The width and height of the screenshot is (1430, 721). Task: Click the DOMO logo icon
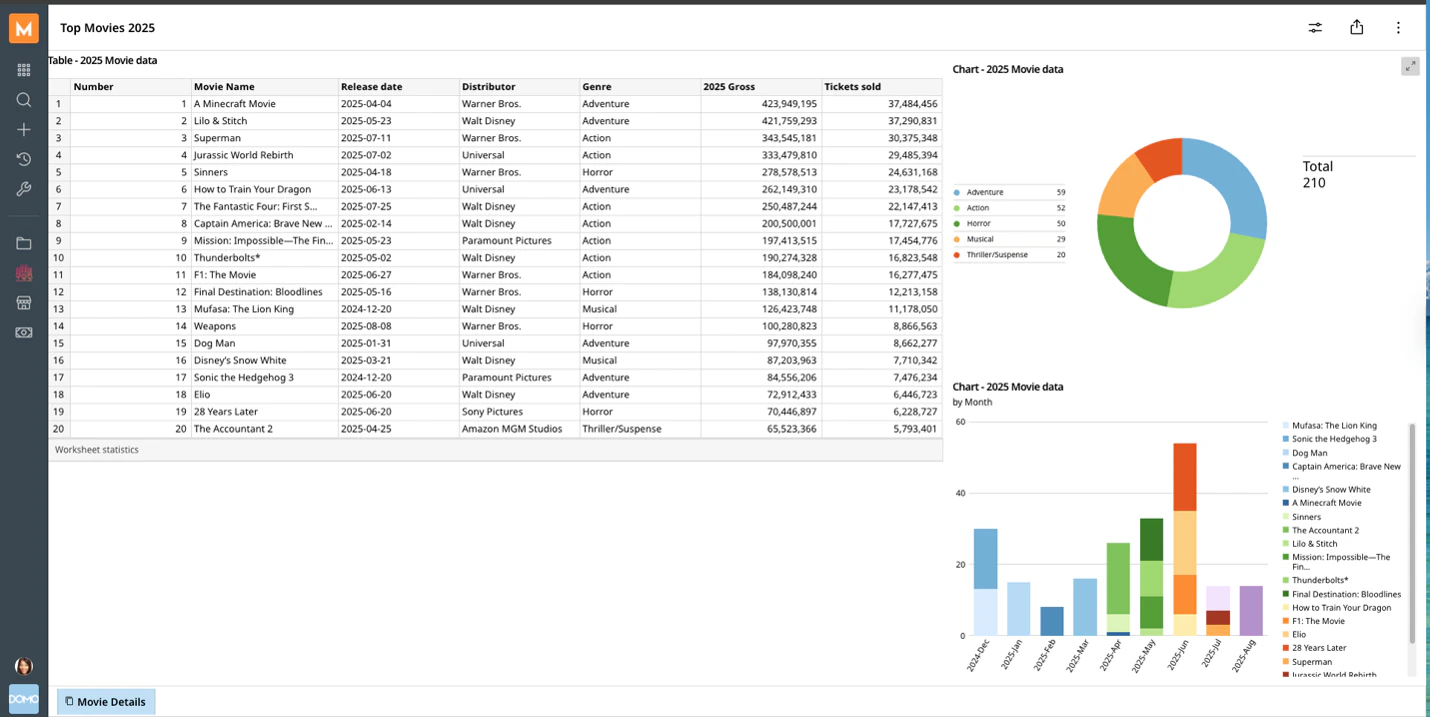click(24, 698)
